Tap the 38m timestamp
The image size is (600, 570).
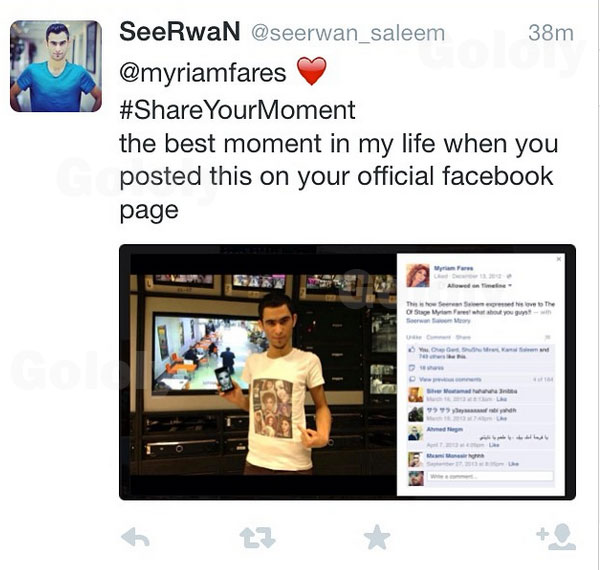[x=551, y=33]
